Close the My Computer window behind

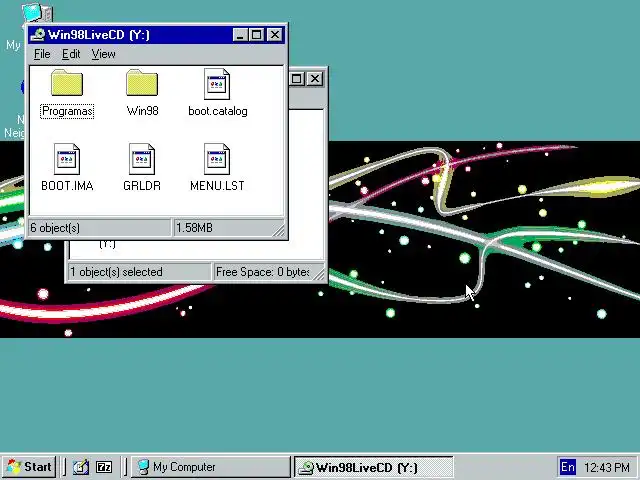point(315,79)
